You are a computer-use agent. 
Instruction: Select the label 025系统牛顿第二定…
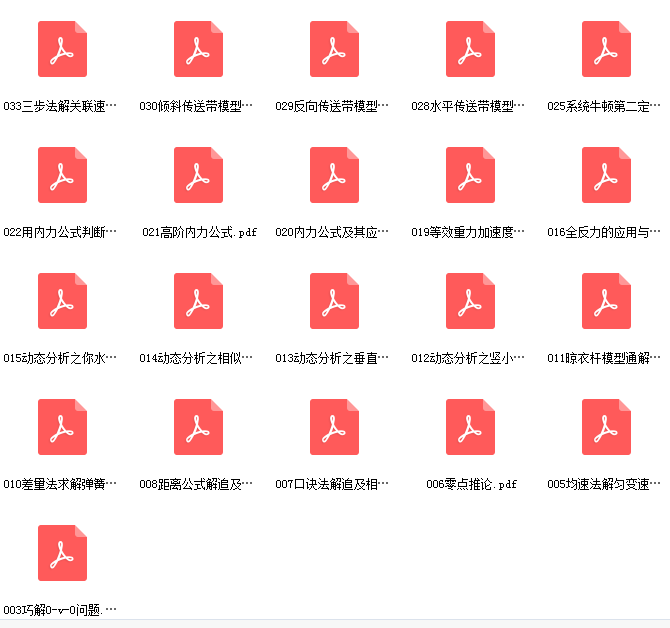tap(604, 106)
